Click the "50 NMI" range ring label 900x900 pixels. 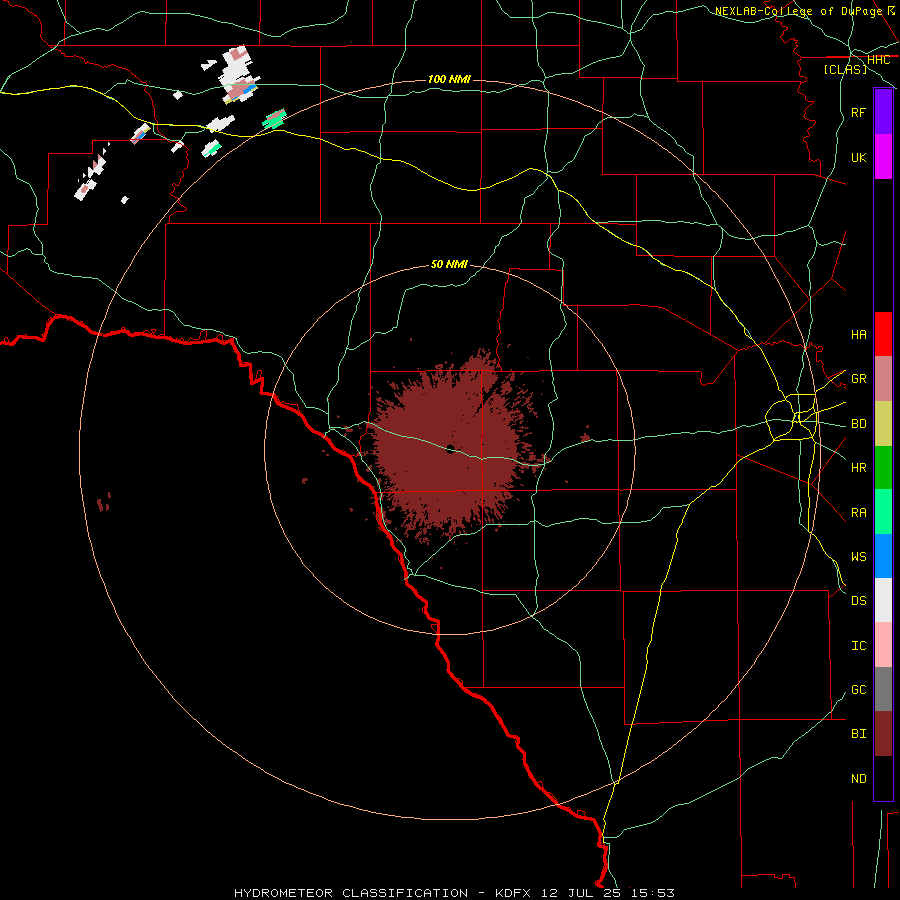tap(449, 264)
